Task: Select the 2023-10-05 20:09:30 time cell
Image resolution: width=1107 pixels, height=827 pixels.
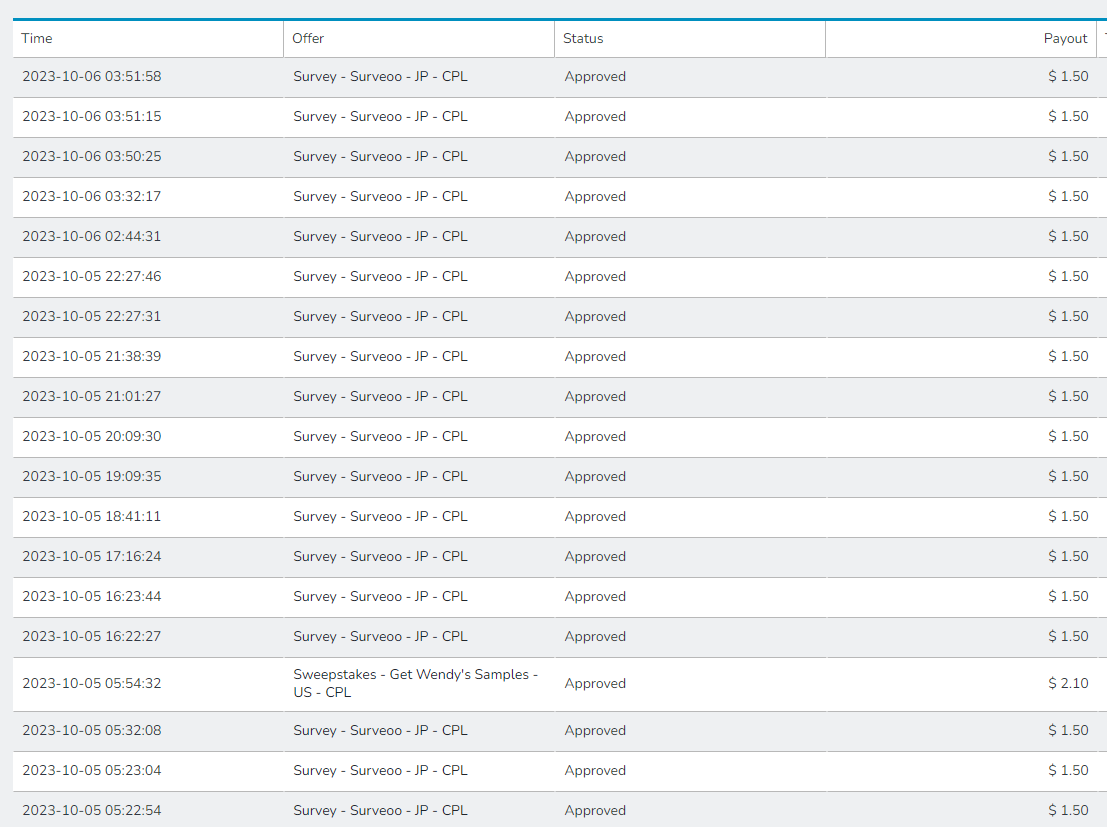Action: tap(92, 437)
